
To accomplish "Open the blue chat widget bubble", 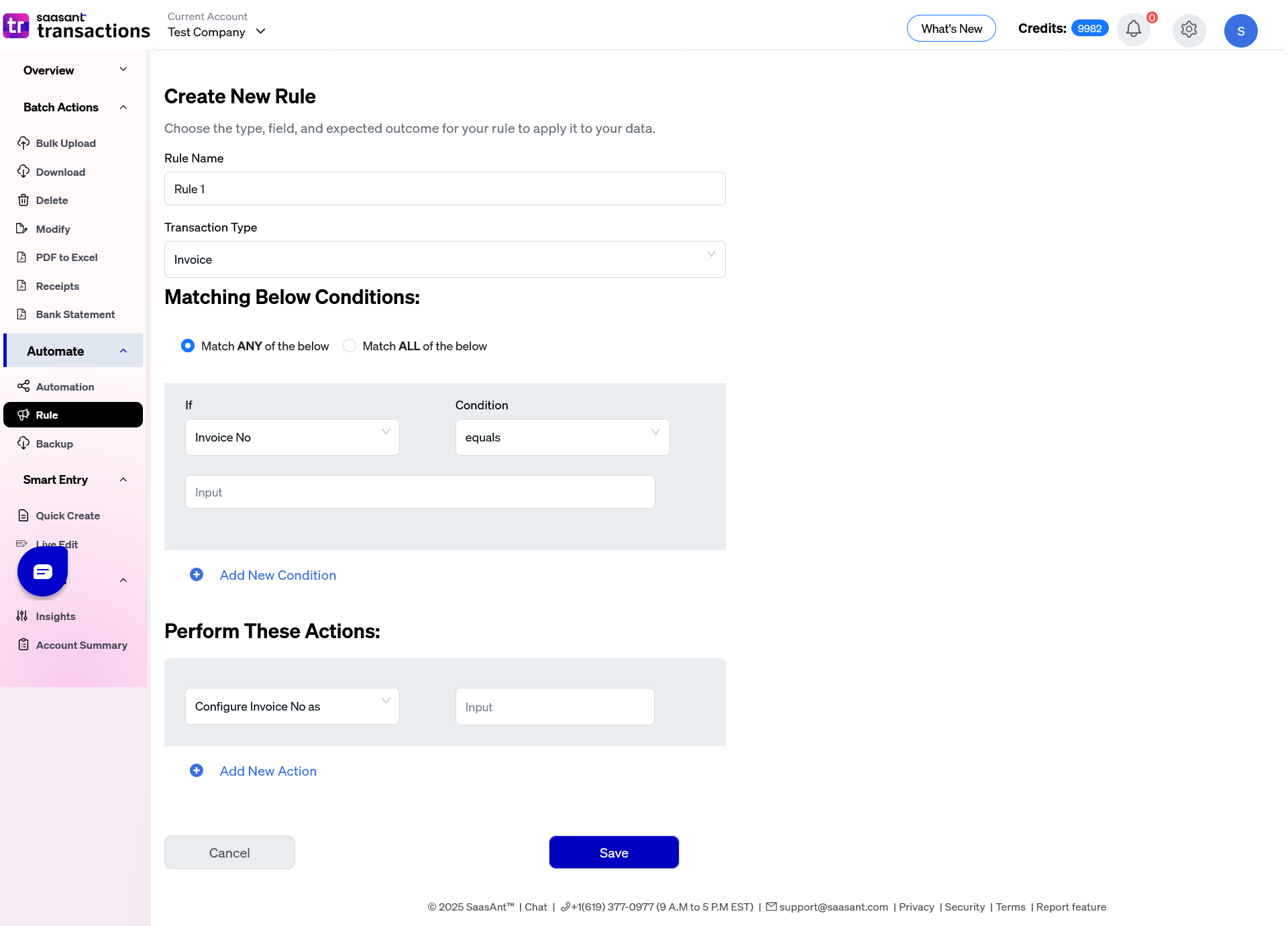I will tap(42, 571).
